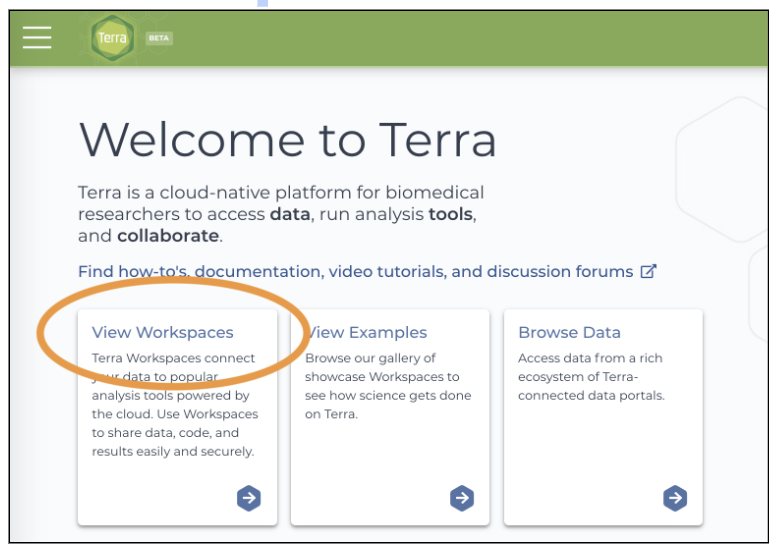Viewport: 782px width, 554px height.
Task: Click the arrow icon on View Examples card
Action: [461, 497]
